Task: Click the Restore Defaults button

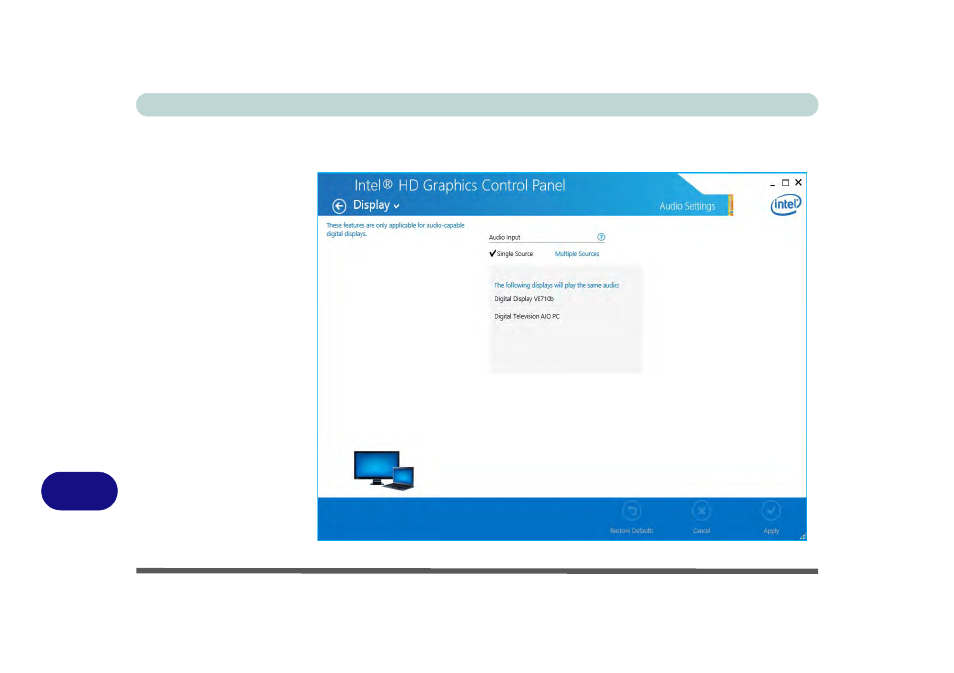Action: (x=632, y=517)
